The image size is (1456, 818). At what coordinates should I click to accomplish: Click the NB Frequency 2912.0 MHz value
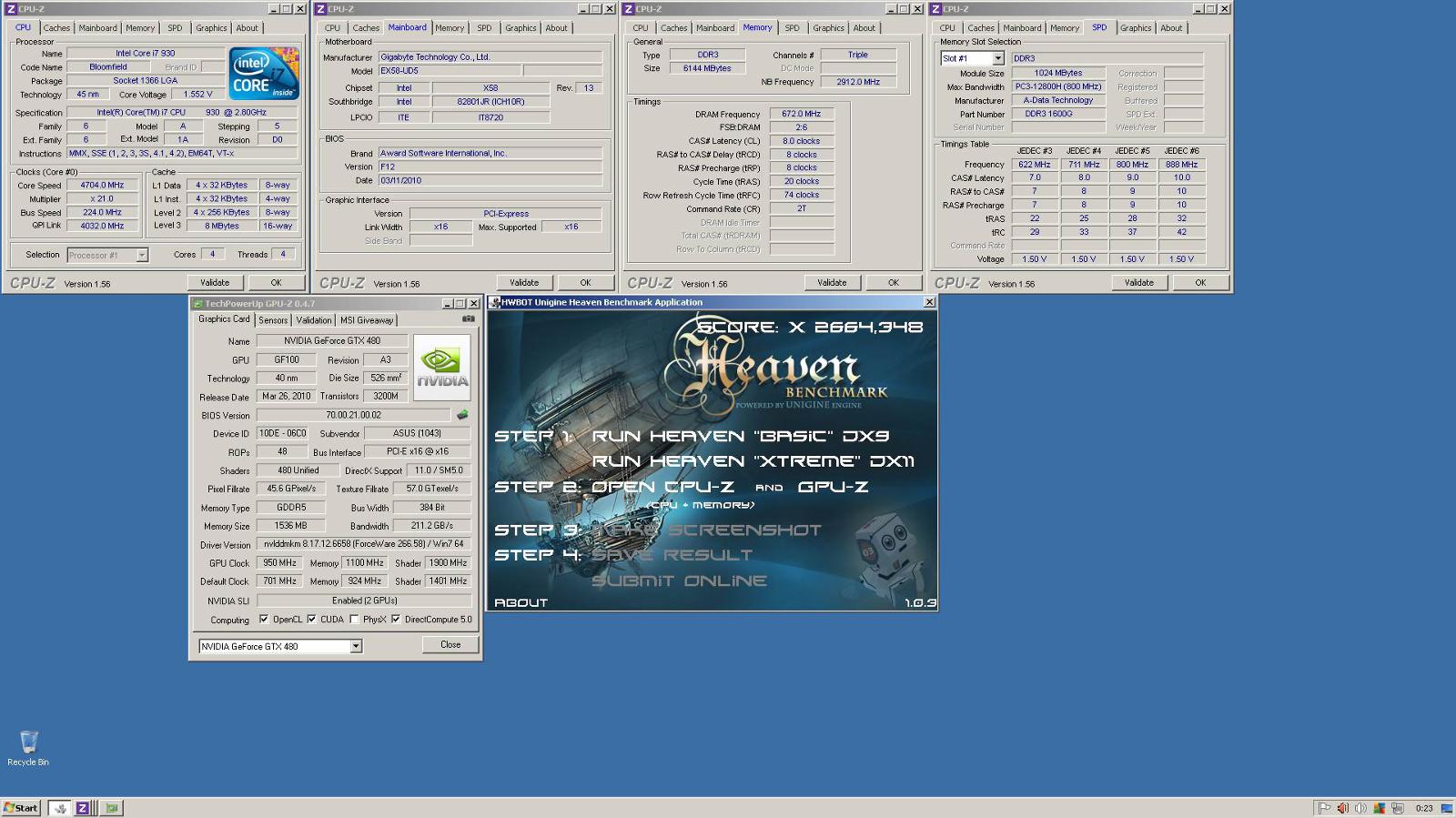pos(858,82)
